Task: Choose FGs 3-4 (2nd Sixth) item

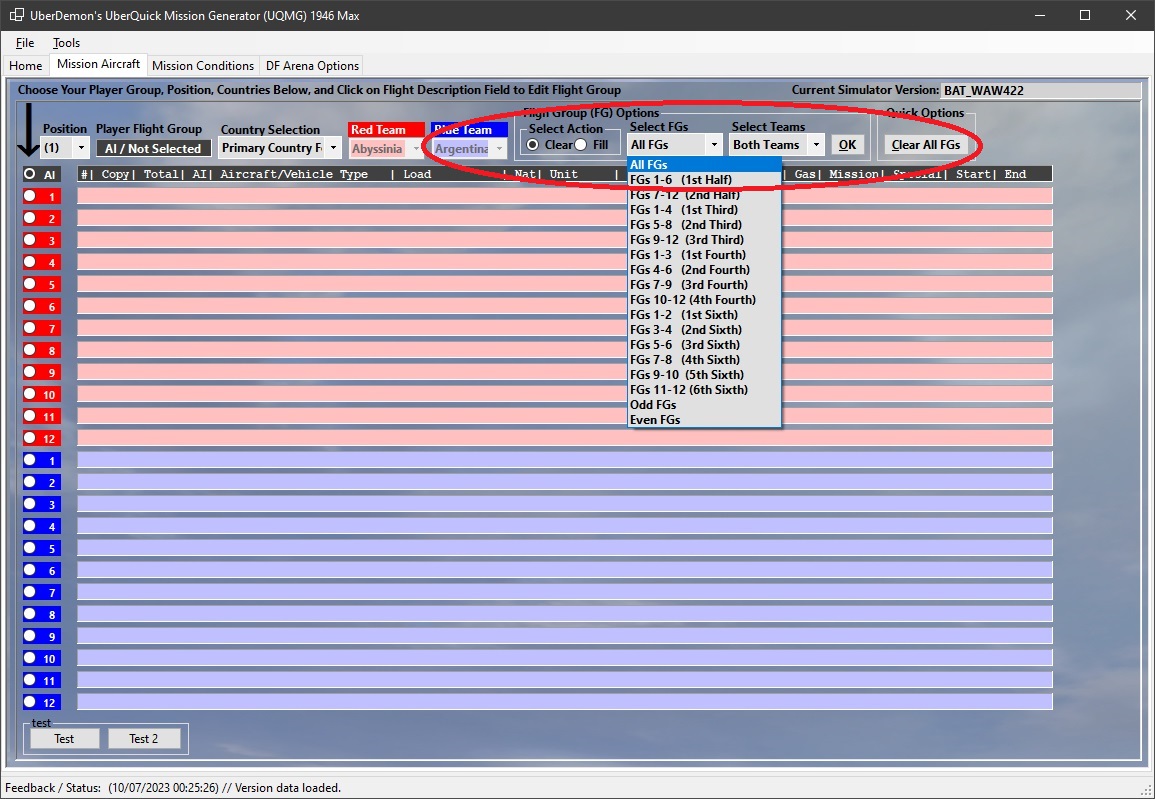Action: point(704,330)
